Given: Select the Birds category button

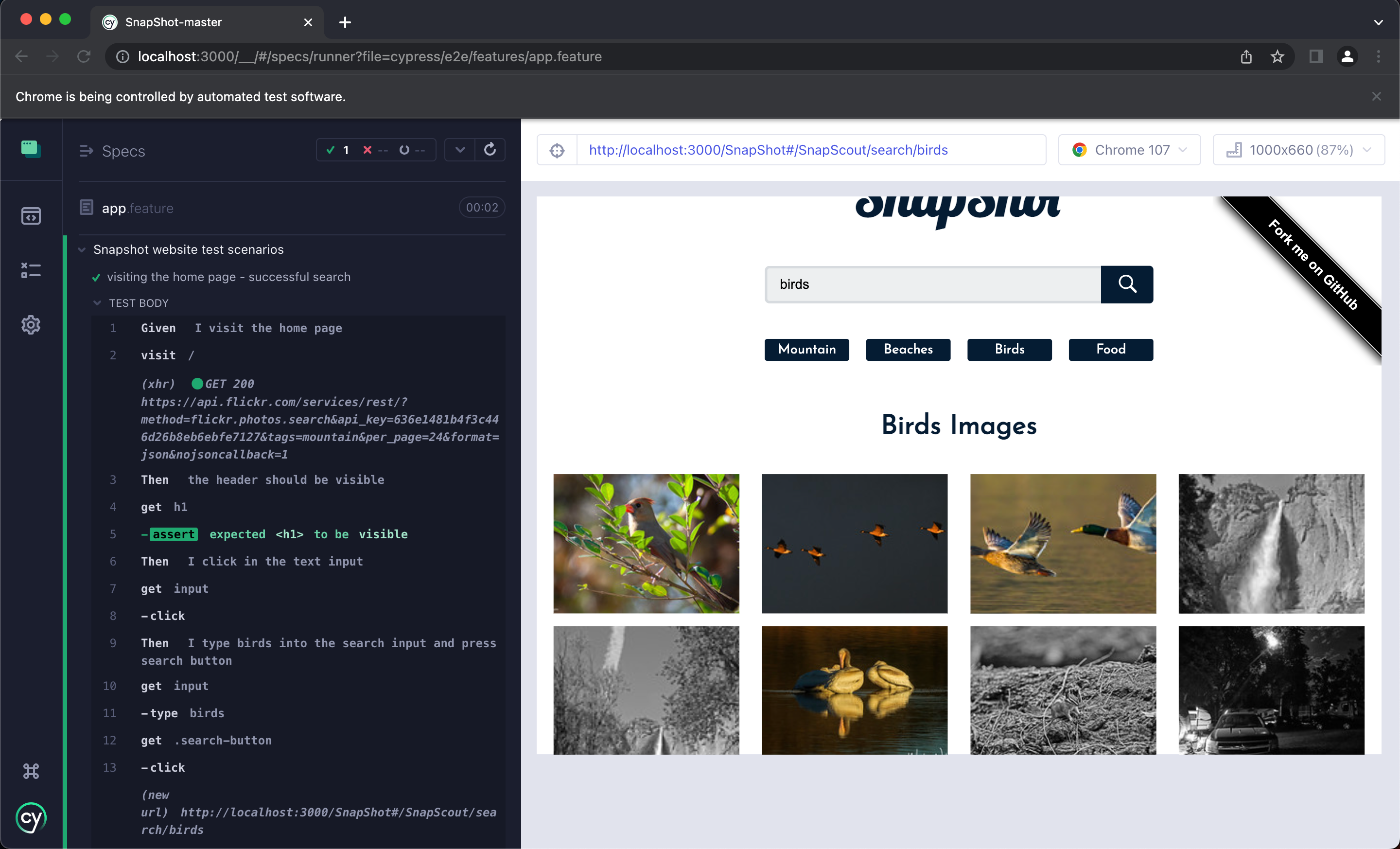Looking at the screenshot, I should [1009, 350].
